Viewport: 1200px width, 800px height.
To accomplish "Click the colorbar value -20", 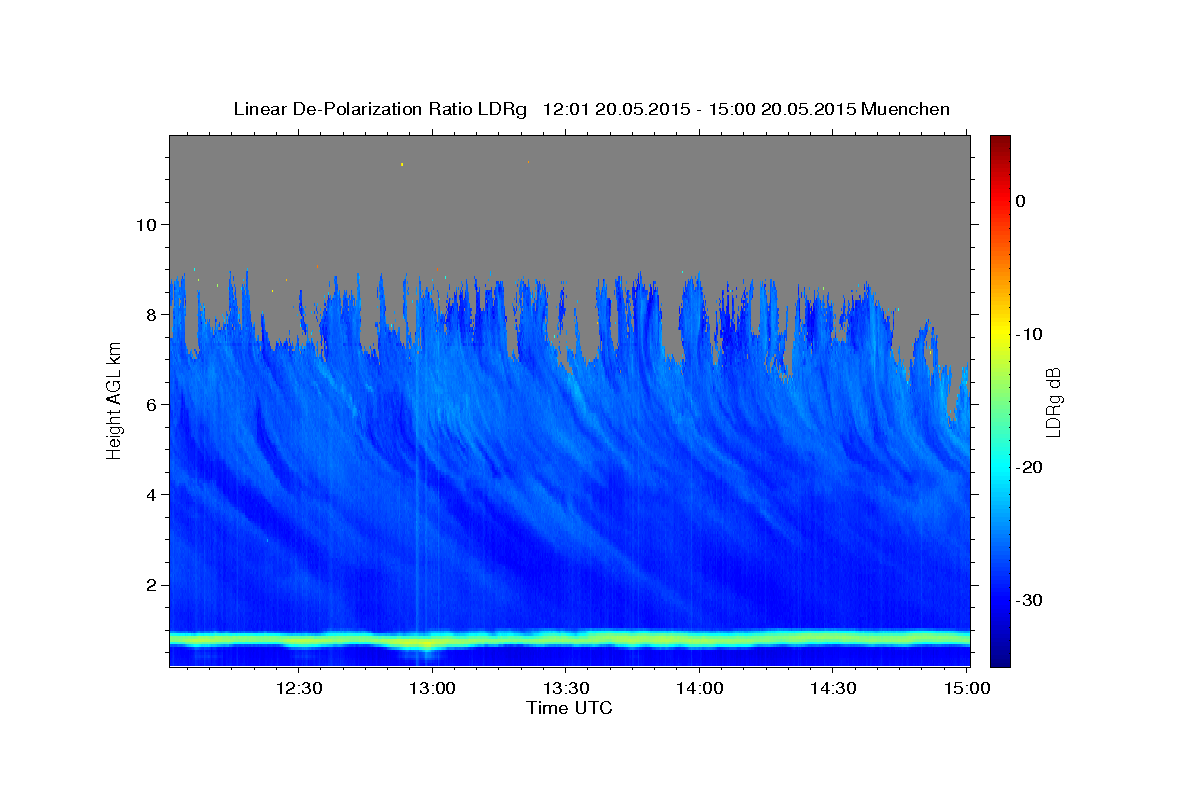I will click(1030, 467).
